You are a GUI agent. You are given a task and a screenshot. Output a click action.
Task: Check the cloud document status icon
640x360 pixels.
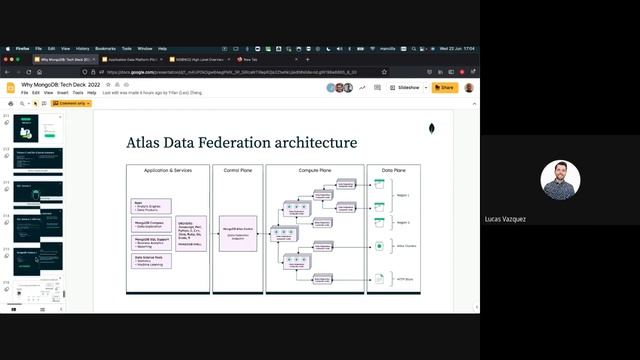coord(127,84)
